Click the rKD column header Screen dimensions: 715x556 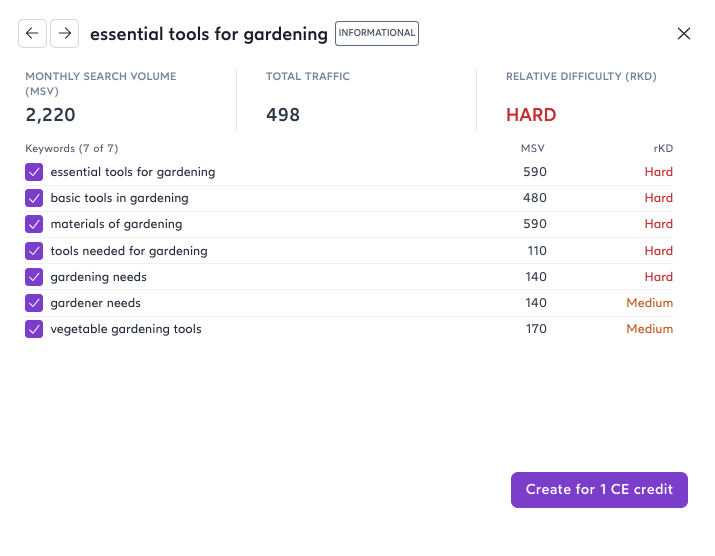coord(663,148)
